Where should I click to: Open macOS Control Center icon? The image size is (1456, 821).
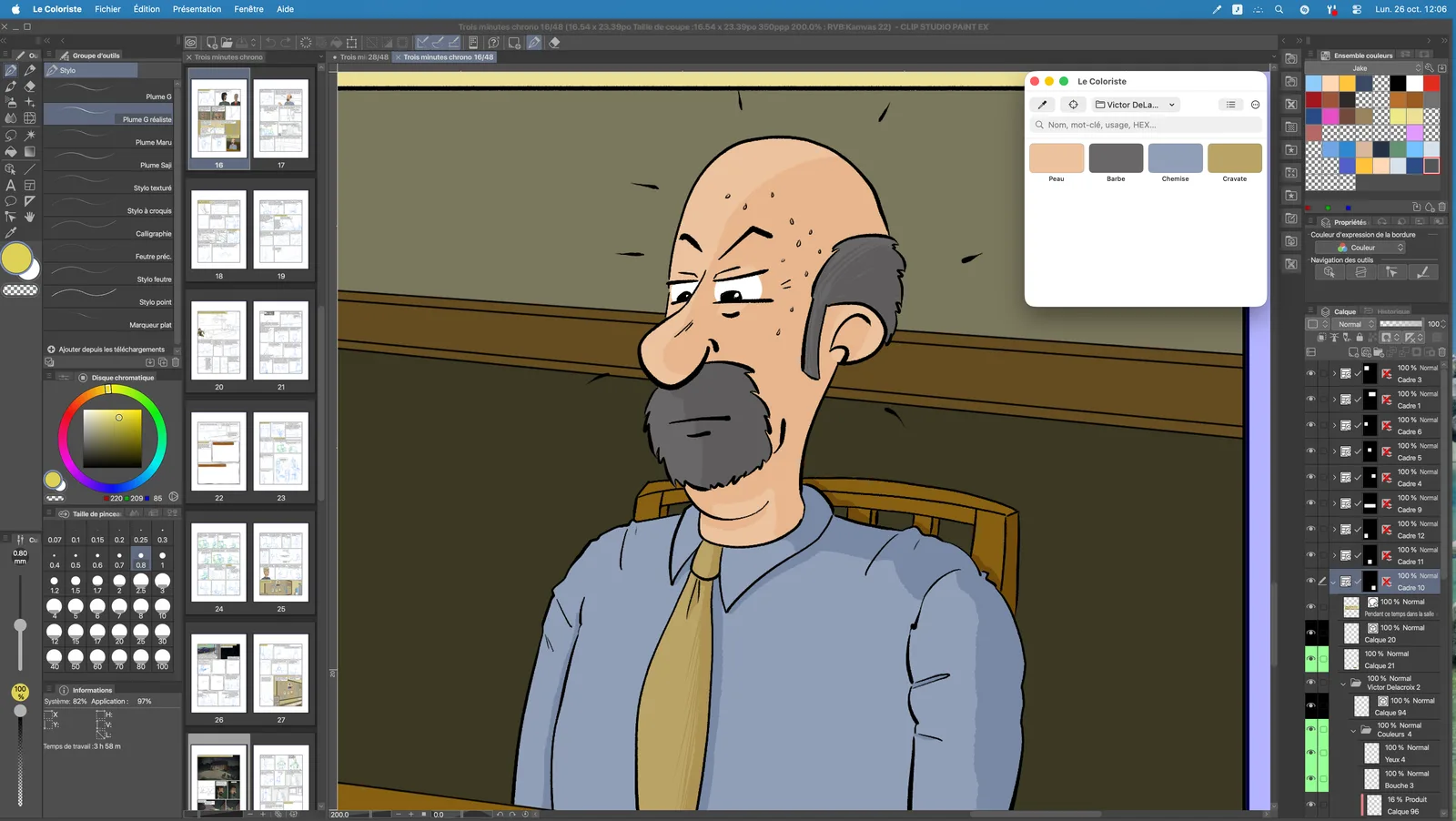(1357, 9)
